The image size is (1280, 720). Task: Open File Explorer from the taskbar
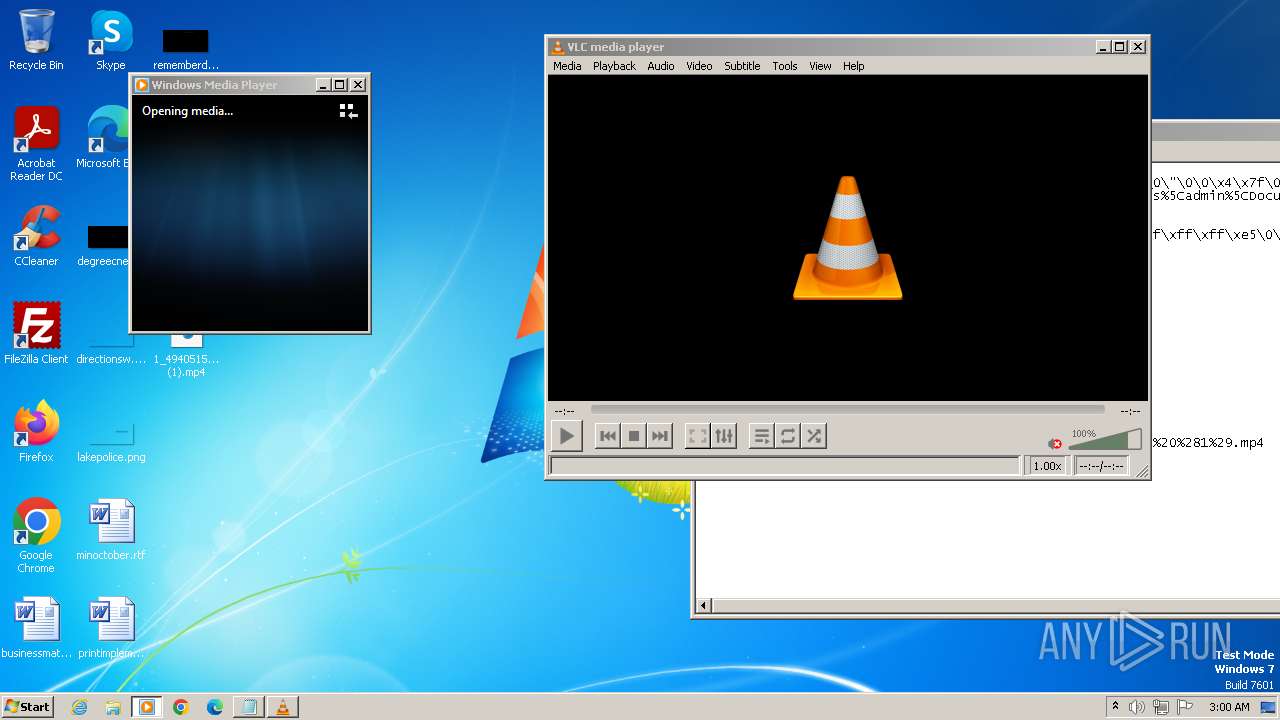(113, 707)
